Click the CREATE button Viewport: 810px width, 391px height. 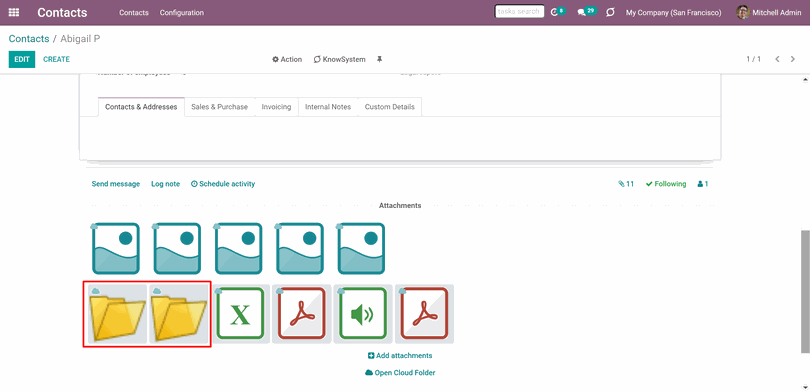(x=56, y=59)
